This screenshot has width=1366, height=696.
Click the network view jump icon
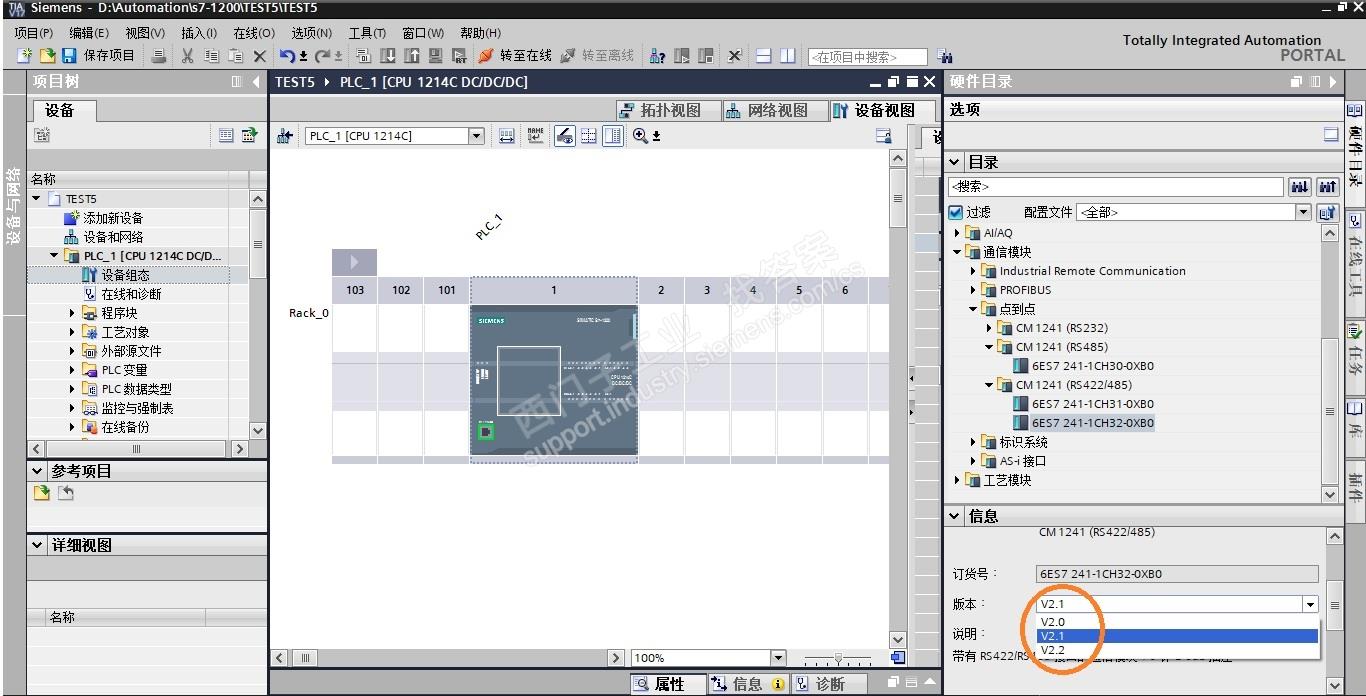(285, 136)
